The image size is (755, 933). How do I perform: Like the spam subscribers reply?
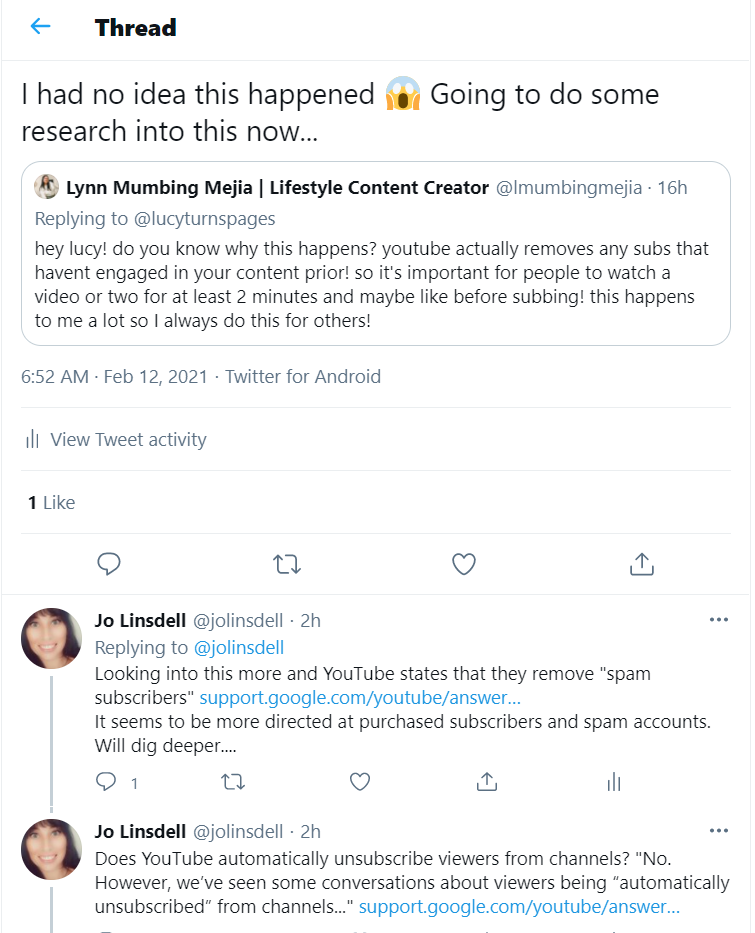(360, 781)
